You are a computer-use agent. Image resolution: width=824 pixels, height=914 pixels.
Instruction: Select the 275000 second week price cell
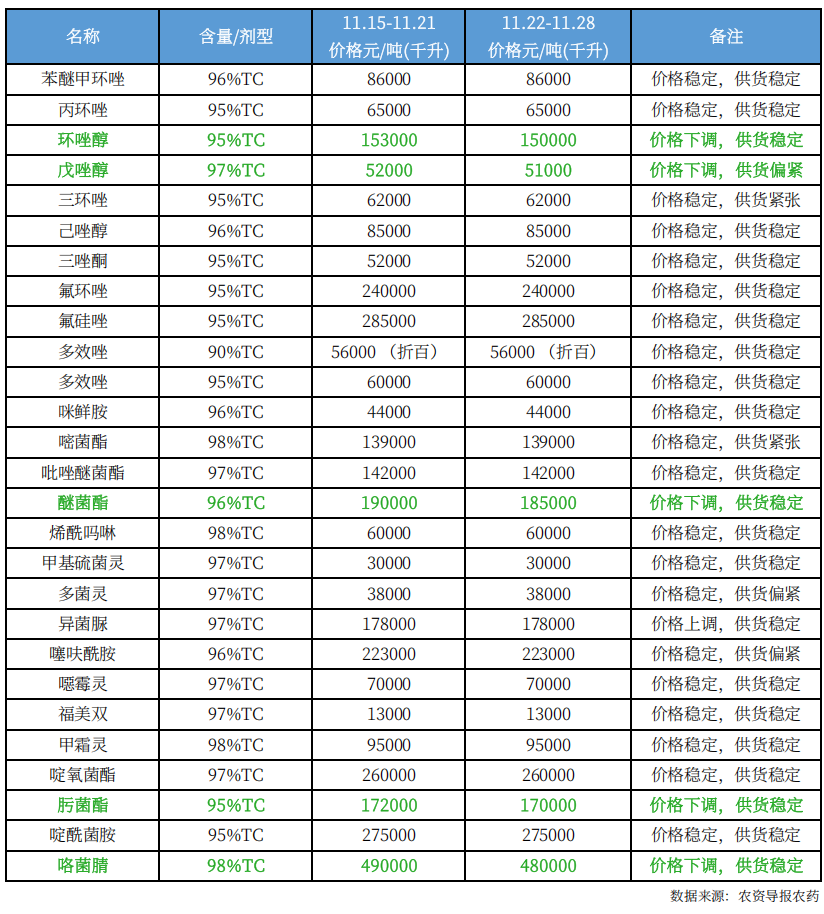click(548, 835)
